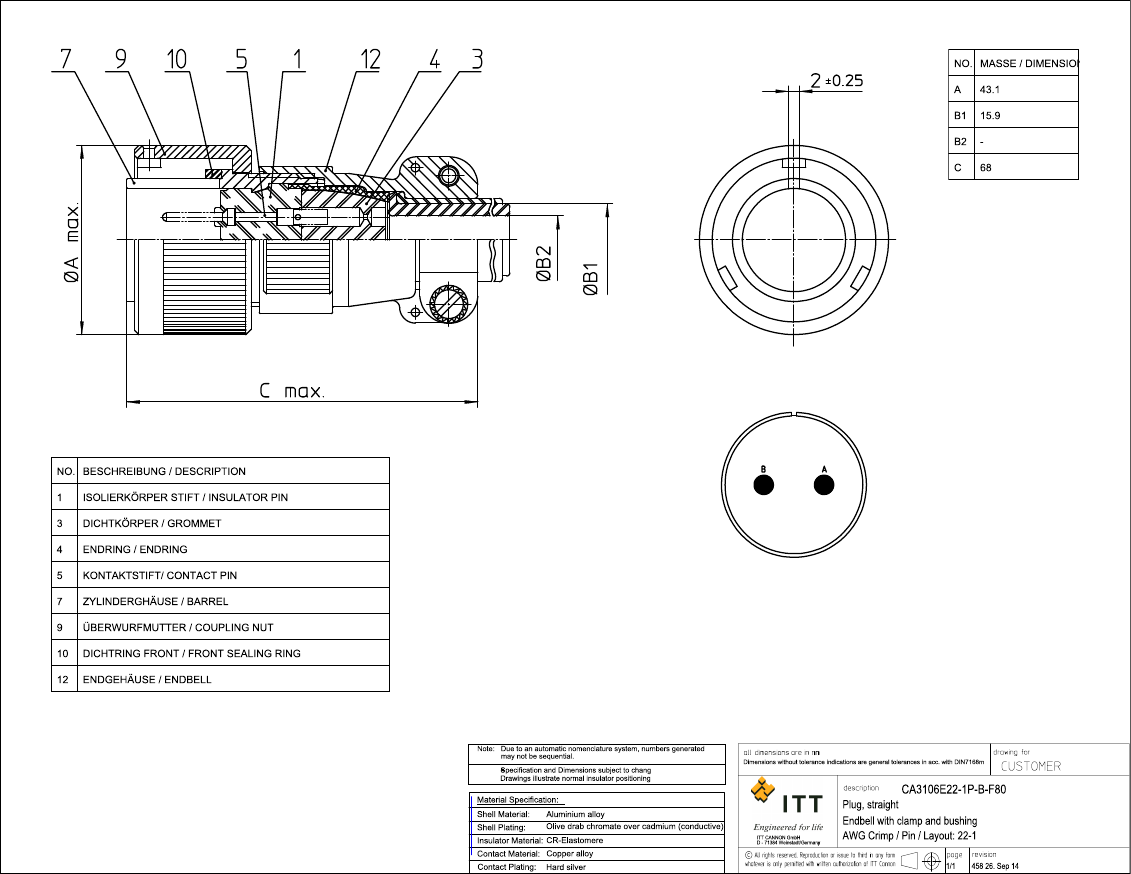Select the 'Olive drab chromate over cadmium' plating text
The height and width of the screenshot is (874, 1131).
[x=635, y=826]
